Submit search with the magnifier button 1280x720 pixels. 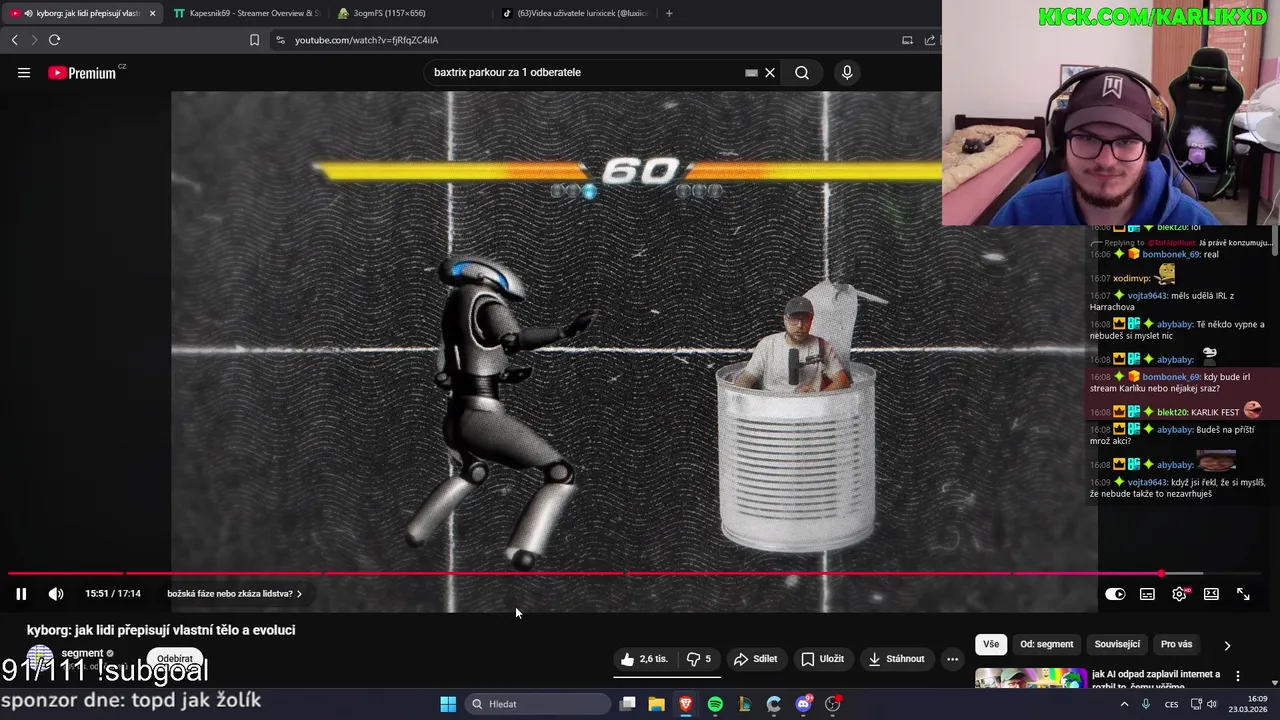802,72
